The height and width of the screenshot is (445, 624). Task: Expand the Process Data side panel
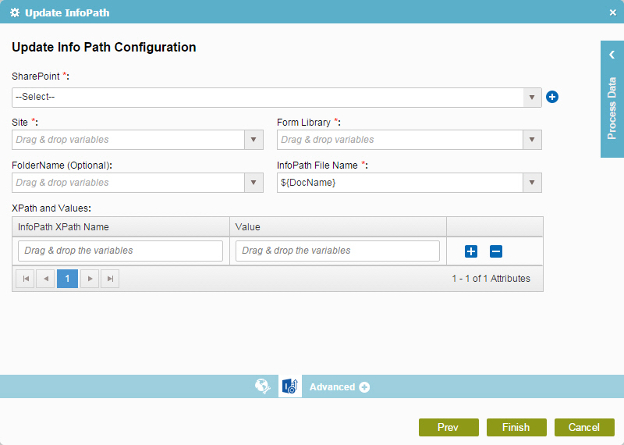[612, 99]
